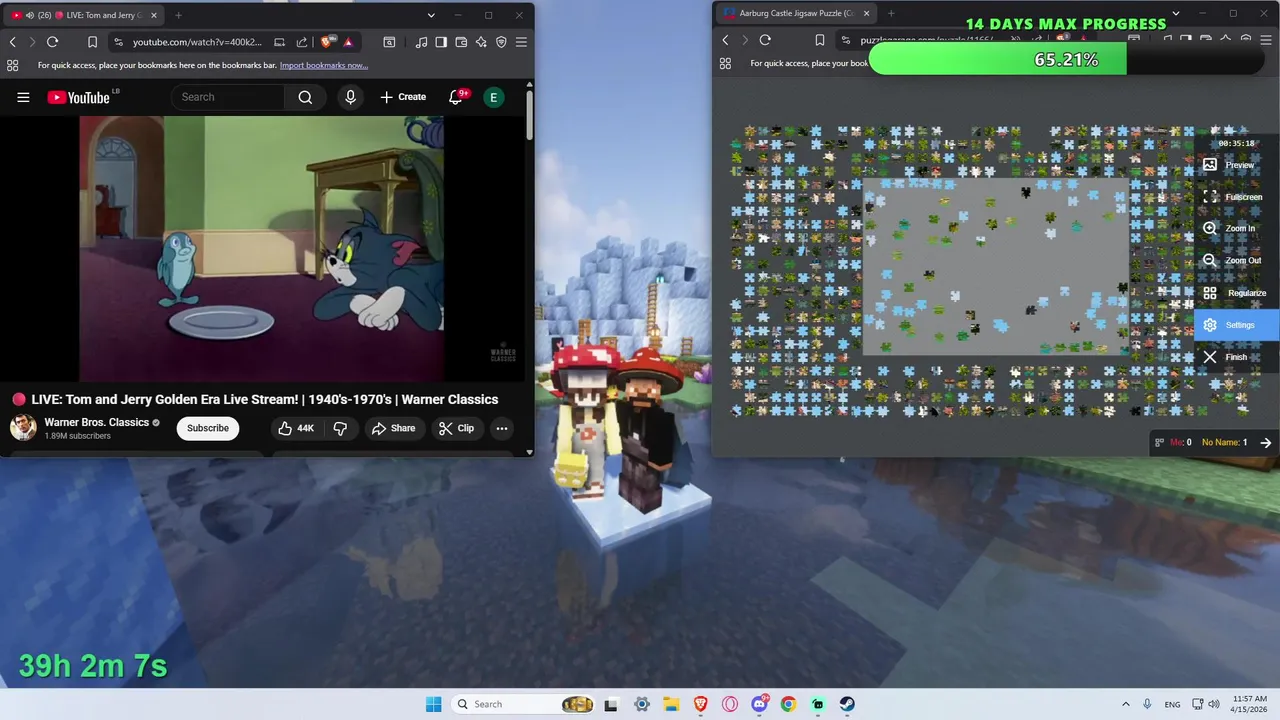The height and width of the screenshot is (720, 1280).
Task: Go back in the YouTube browser window
Action: point(12,42)
